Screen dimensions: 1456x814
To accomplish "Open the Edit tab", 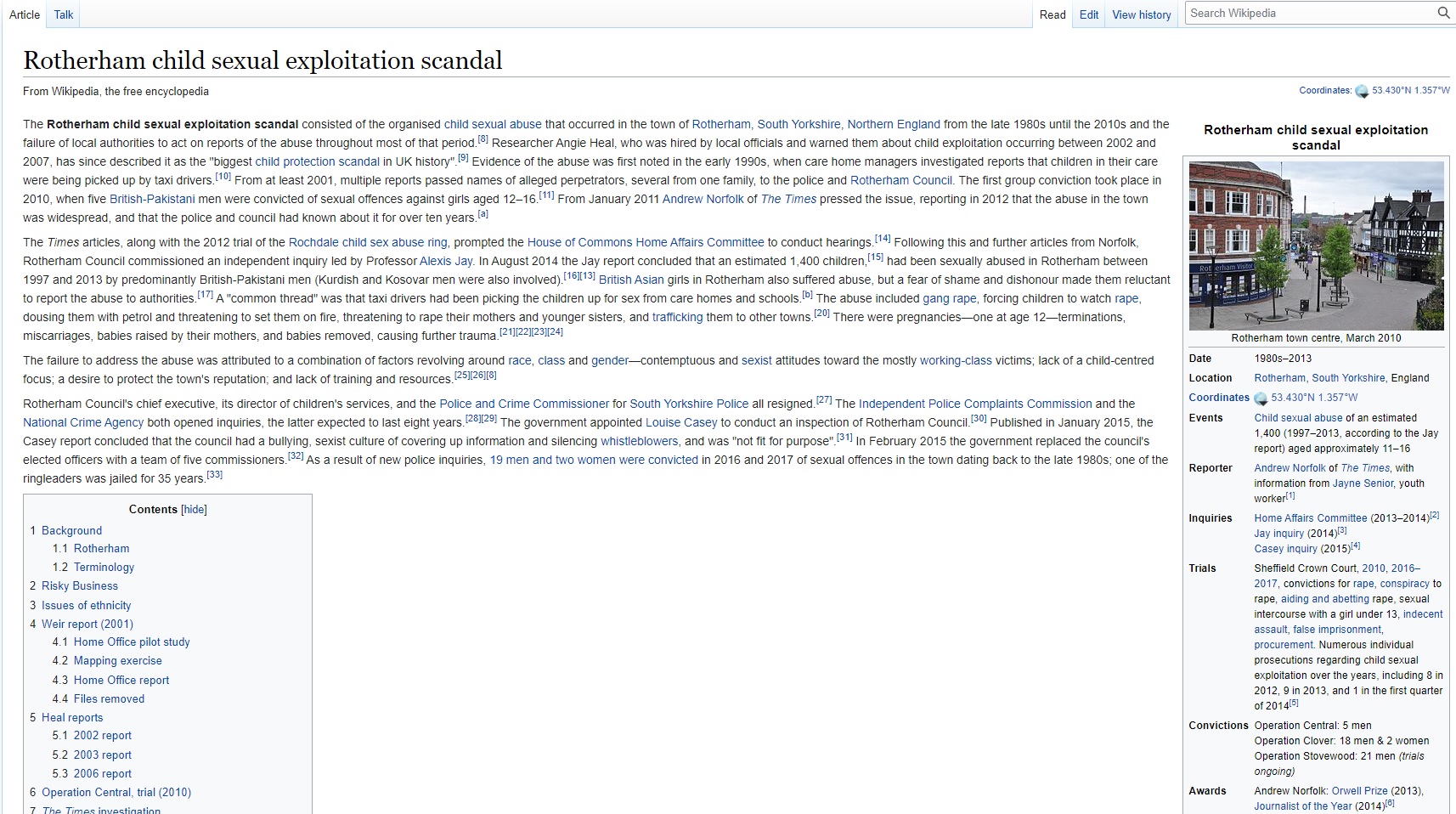I will point(1089,14).
